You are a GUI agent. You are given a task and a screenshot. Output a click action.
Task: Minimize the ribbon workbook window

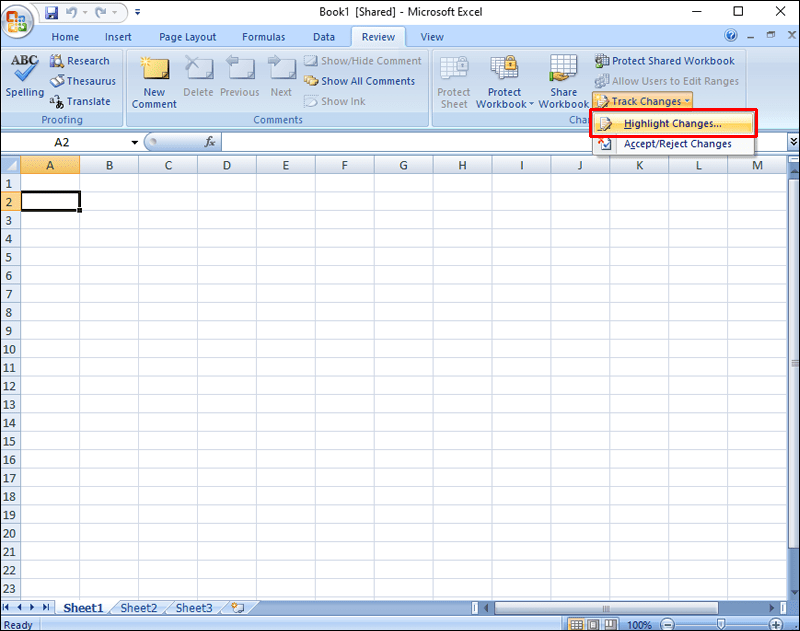750,37
